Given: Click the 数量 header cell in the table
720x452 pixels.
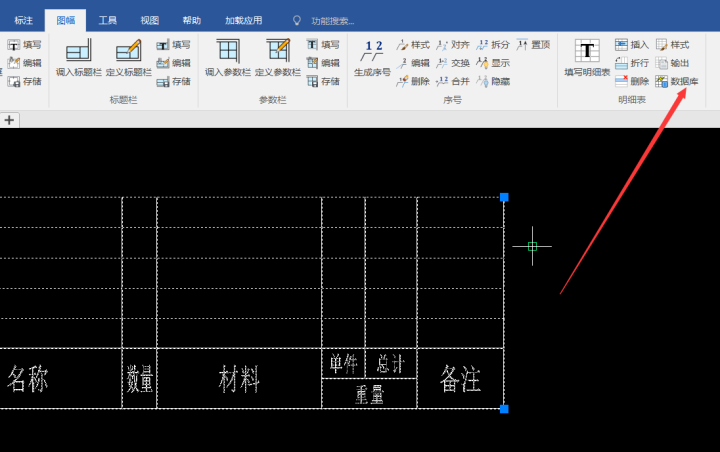Looking at the screenshot, I should 140,379.
